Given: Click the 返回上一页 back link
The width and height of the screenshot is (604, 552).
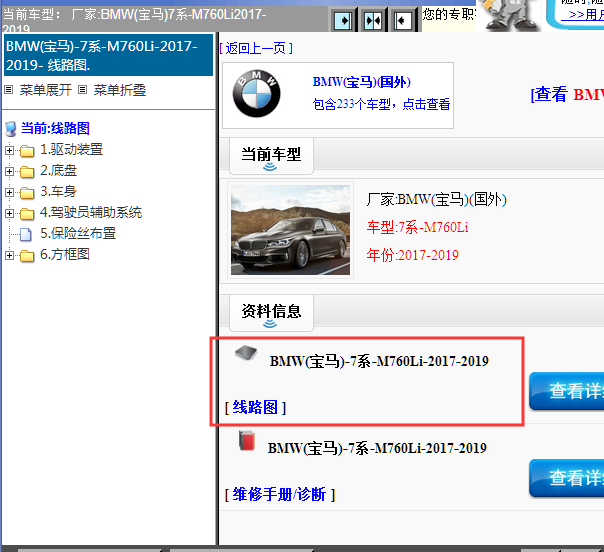Looking at the screenshot, I should (256, 49).
